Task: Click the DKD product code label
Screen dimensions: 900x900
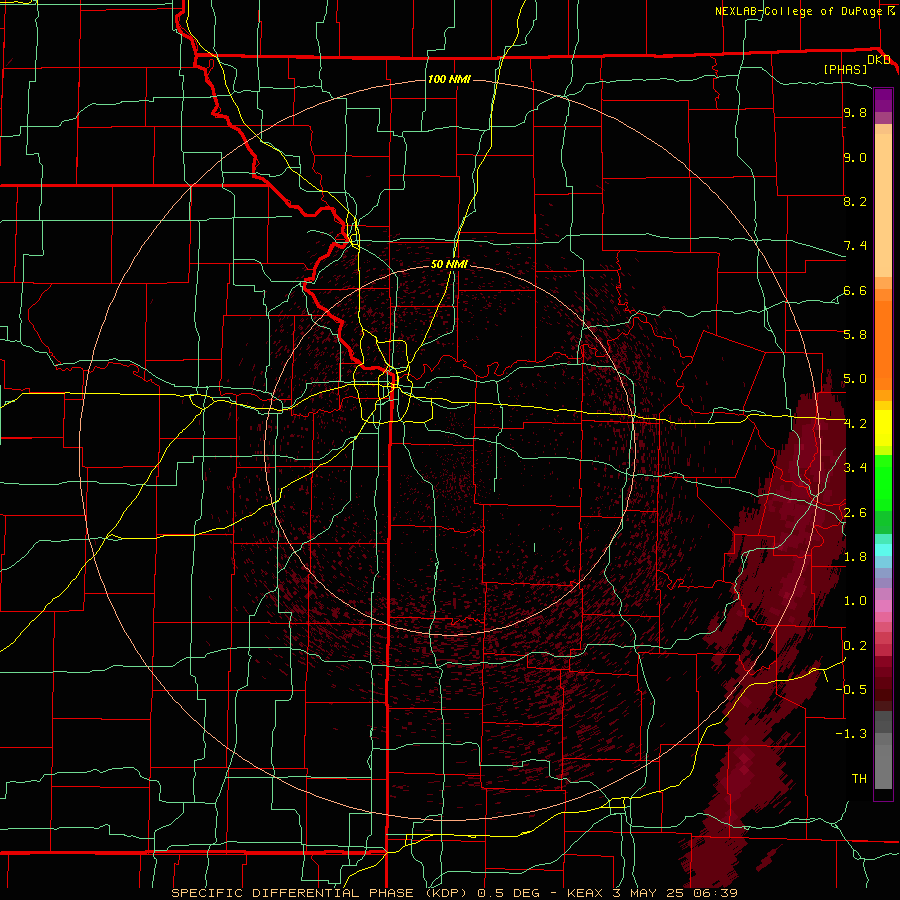Action: pyautogui.click(x=879, y=60)
